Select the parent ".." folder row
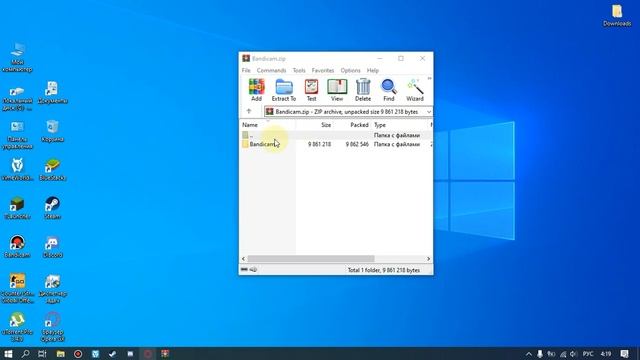The width and height of the screenshot is (640, 360). pyautogui.click(x=336, y=135)
